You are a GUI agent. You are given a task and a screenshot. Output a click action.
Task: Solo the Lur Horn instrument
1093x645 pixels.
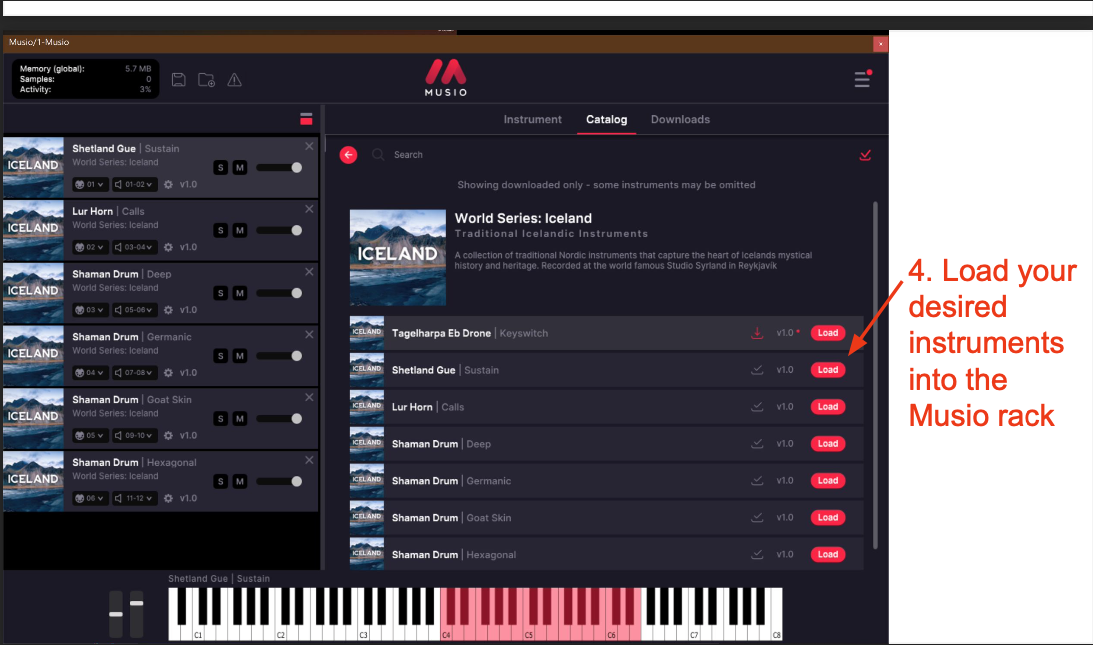click(x=220, y=230)
